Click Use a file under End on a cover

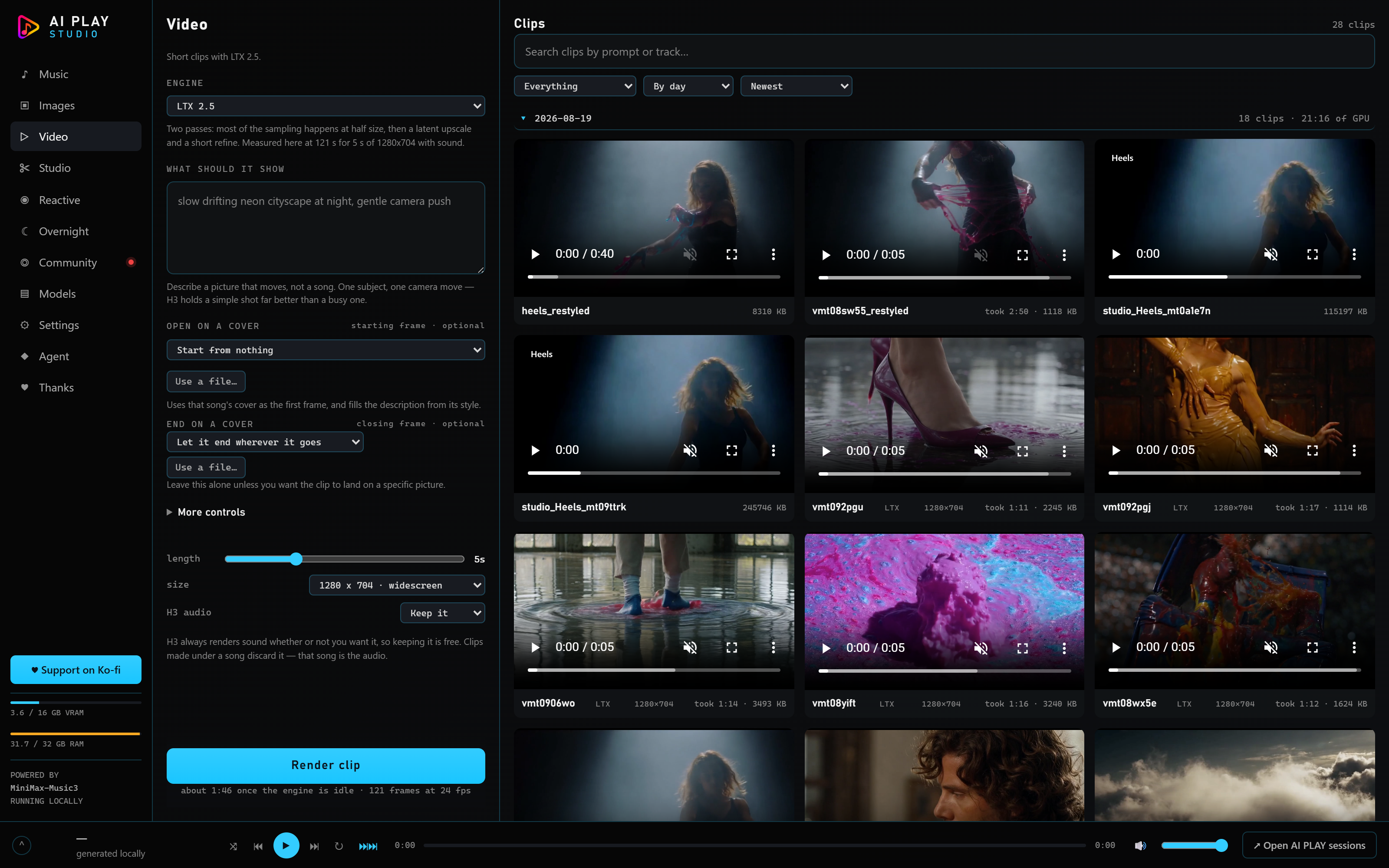pyautogui.click(x=205, y=467)
